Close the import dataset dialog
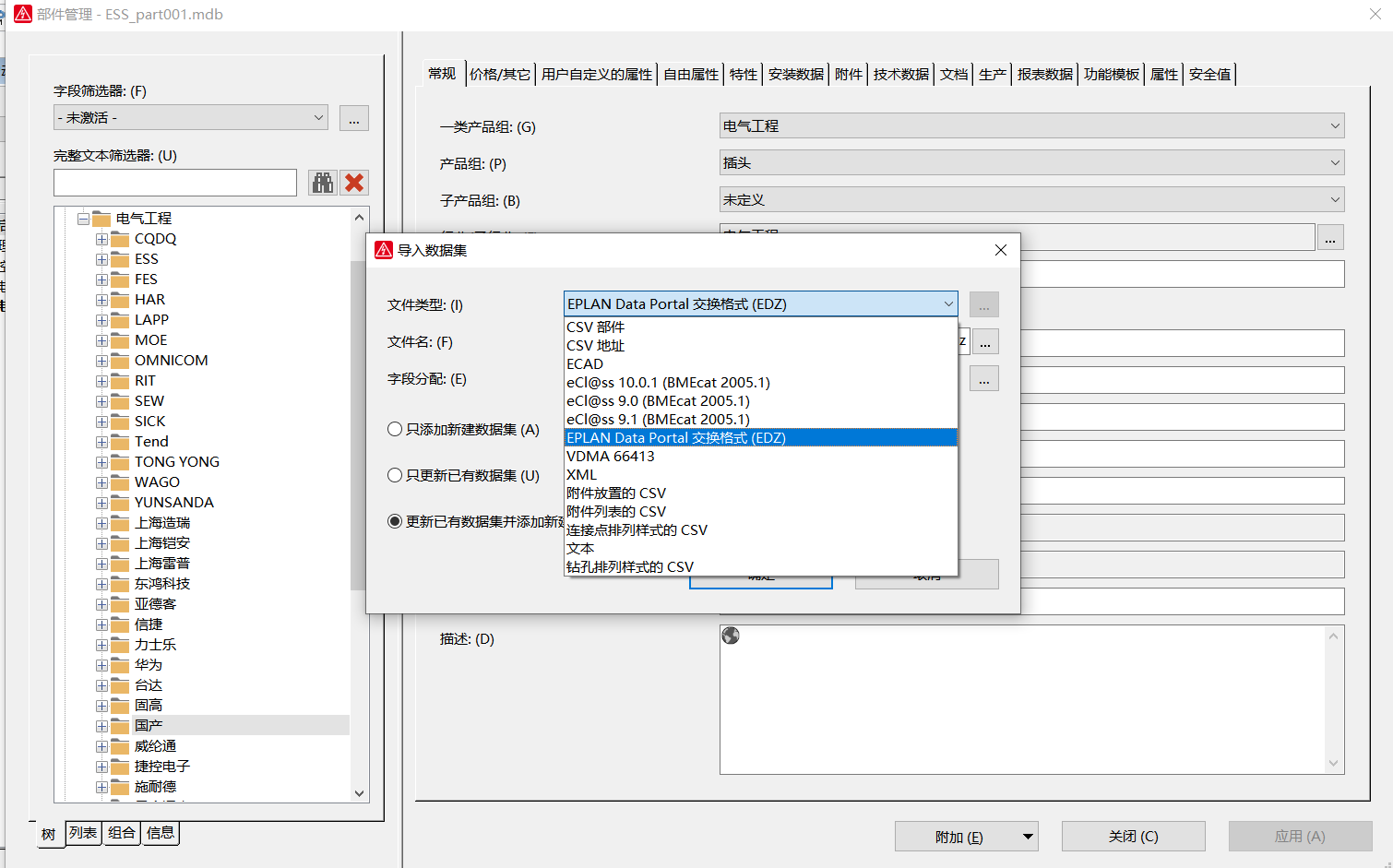The height and width of the screenshot is (868, 1393). tap(1001, 250)
